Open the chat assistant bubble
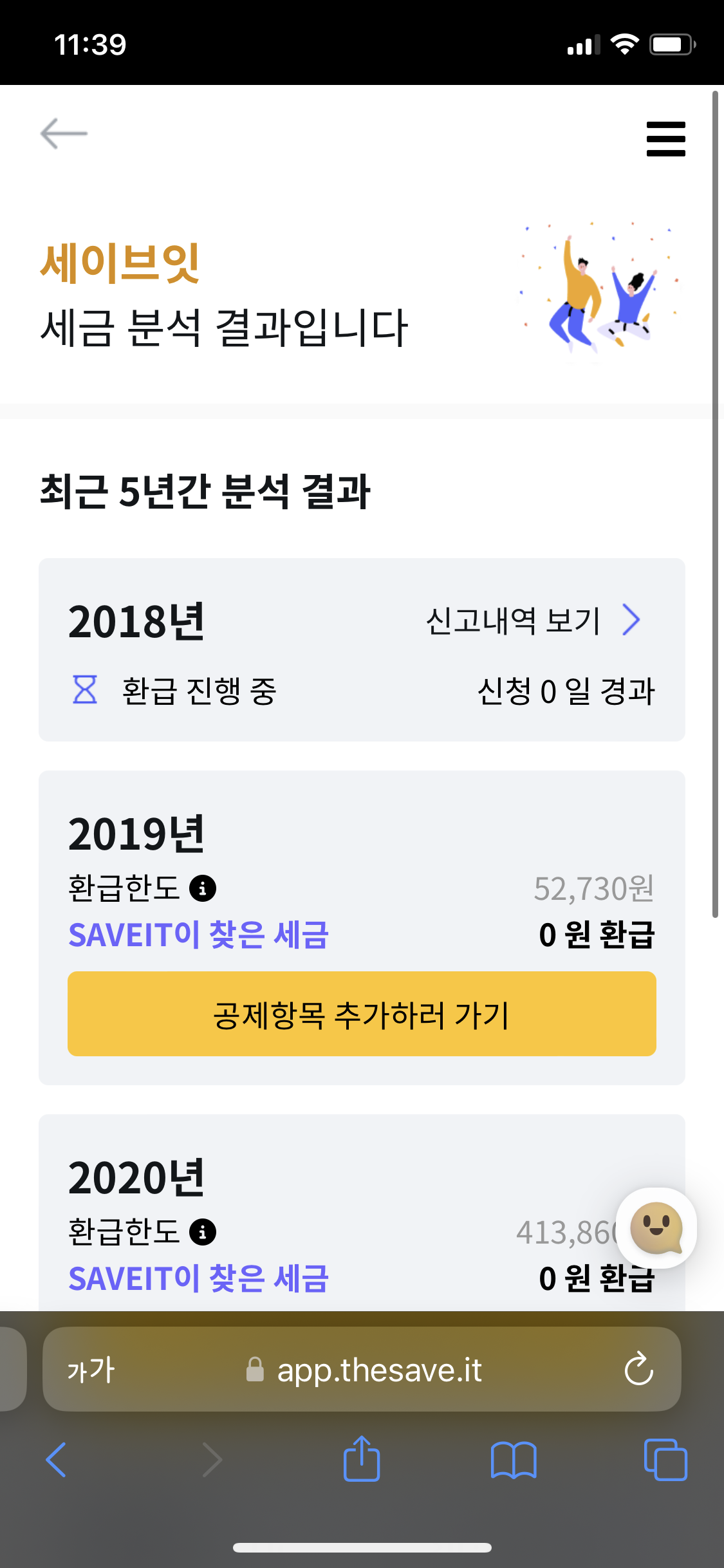 click(x=656, y=1227)
